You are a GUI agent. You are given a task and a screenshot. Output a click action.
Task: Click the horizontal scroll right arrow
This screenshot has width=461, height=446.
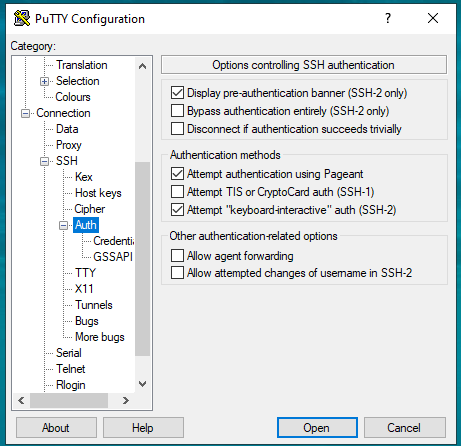(x=126, y=400)
